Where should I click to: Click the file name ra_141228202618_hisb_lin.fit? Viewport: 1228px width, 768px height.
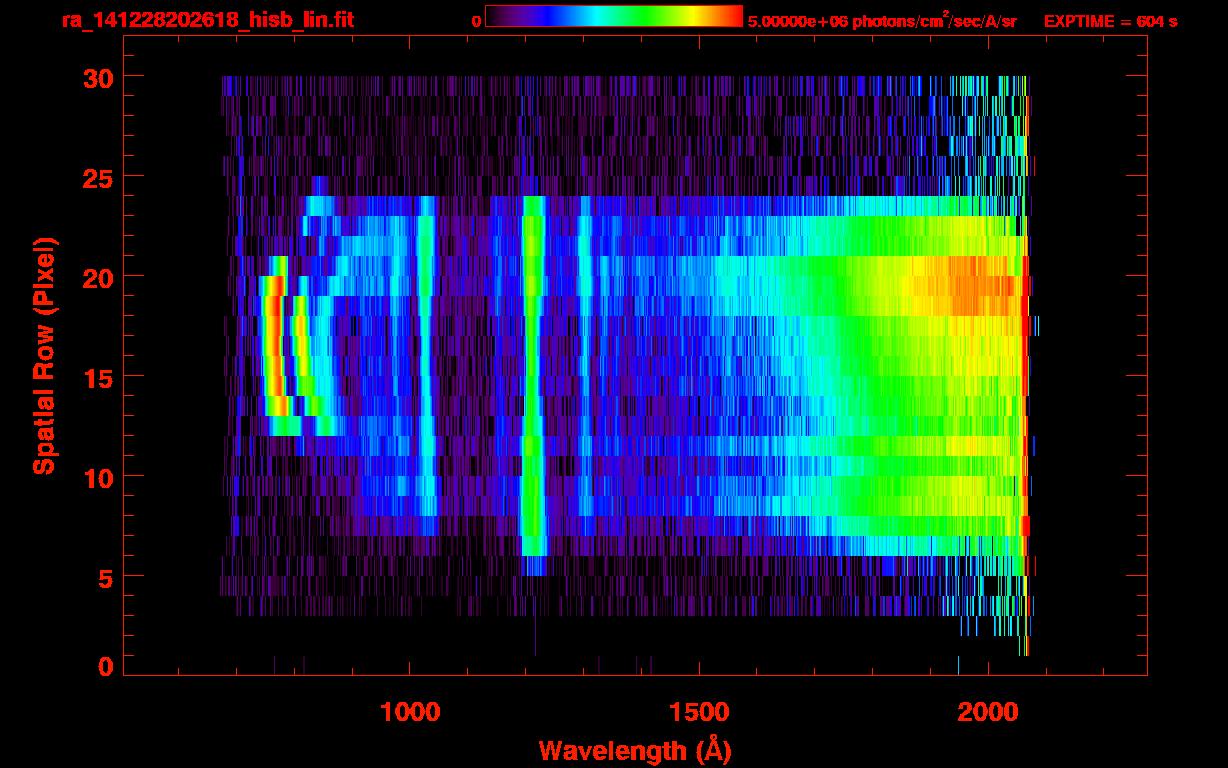tap(207, 20)
